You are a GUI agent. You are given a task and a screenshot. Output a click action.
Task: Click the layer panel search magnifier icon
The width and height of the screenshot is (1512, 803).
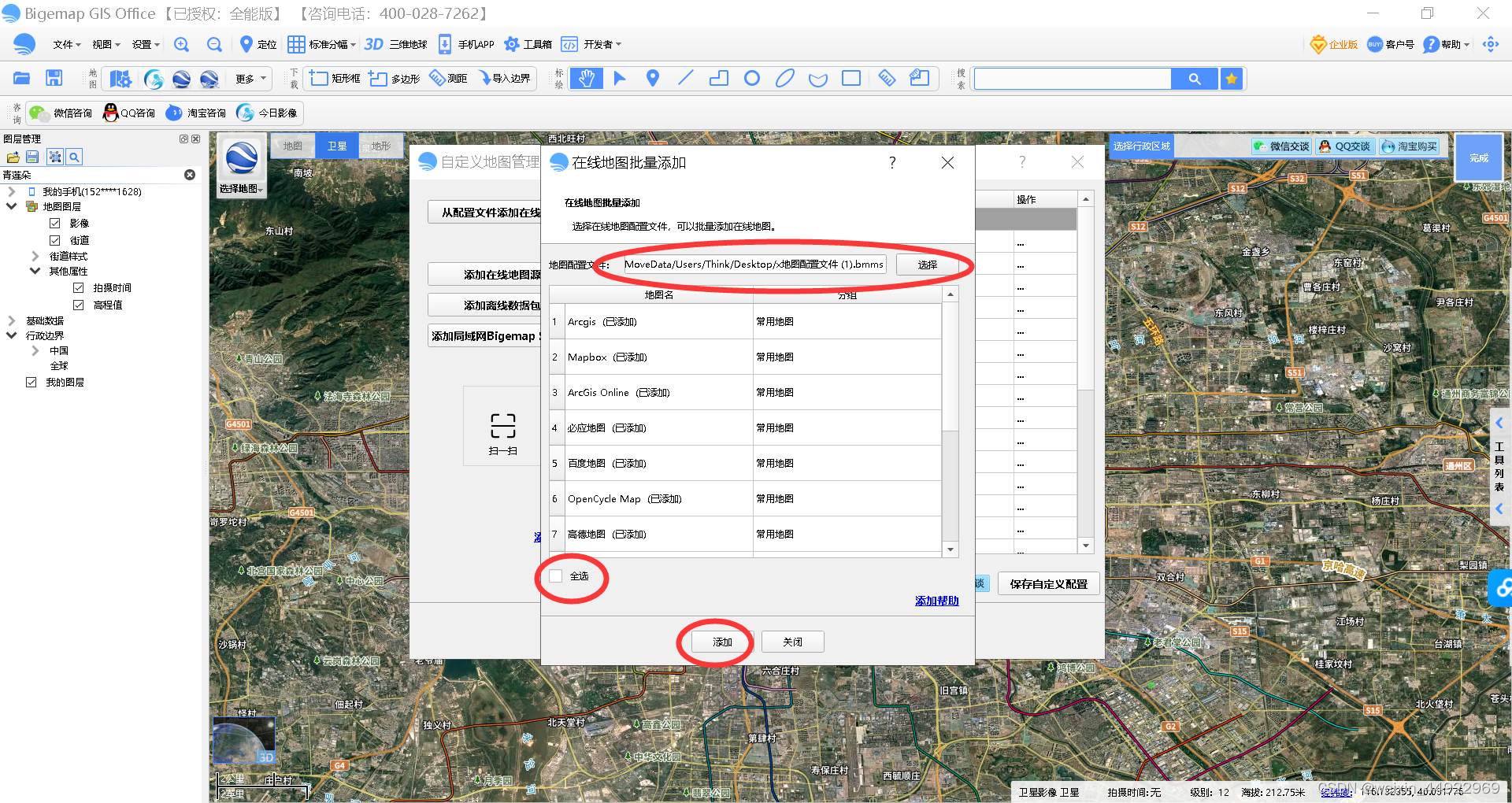tap(74, 157)
